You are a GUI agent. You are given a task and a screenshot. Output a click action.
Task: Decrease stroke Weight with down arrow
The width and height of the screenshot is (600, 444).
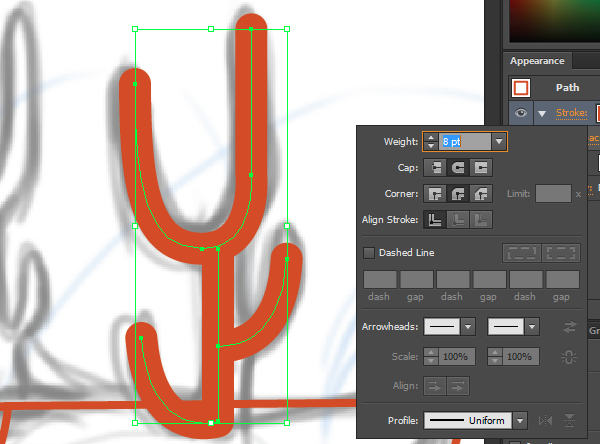click(431, 146)
